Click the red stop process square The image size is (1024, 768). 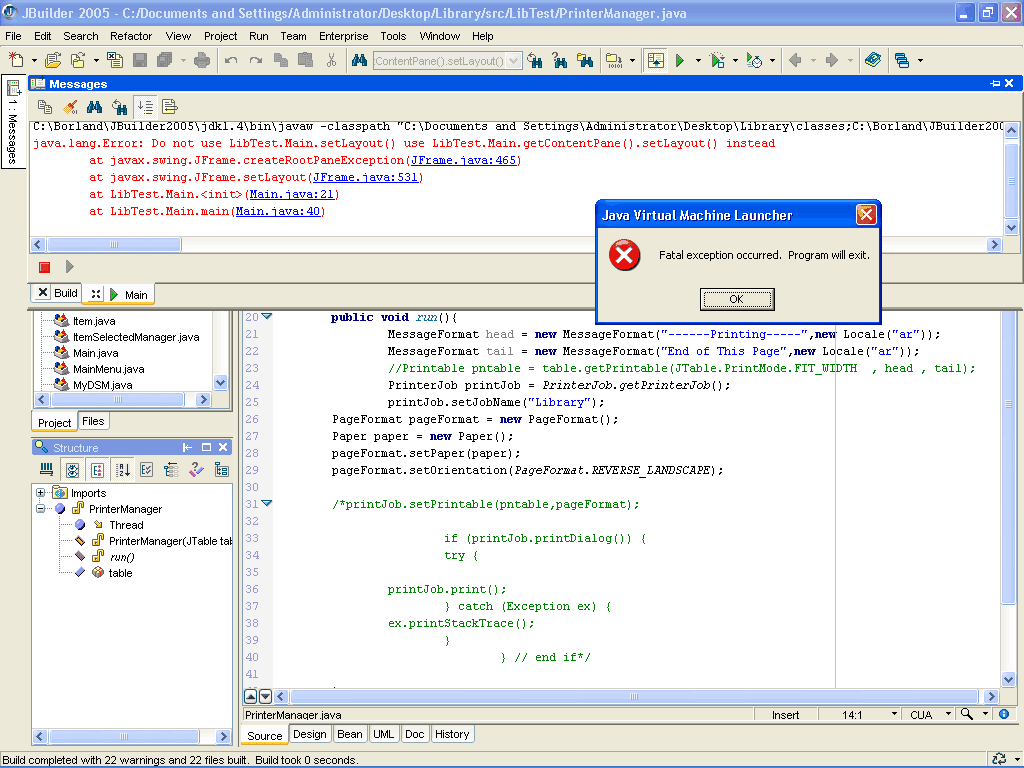[44, 267]
